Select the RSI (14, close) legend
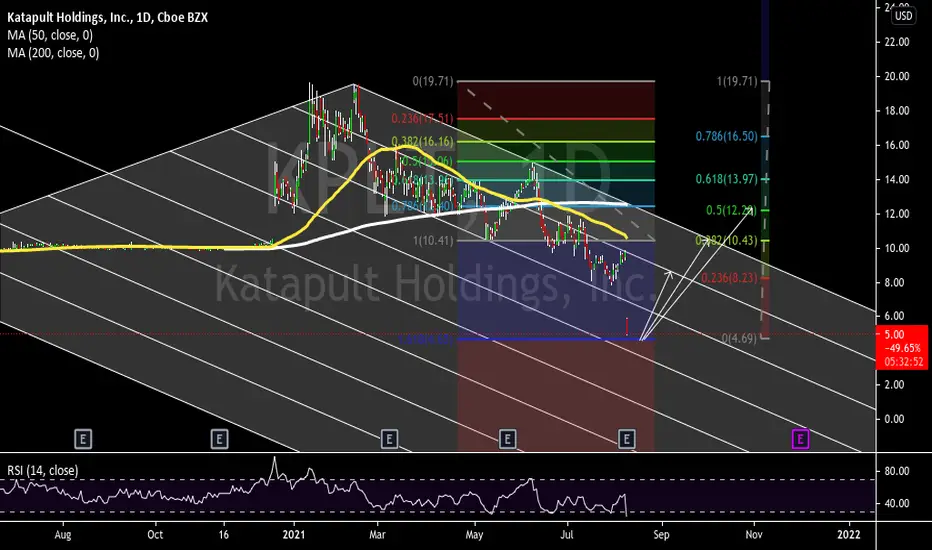932x550 pixels. (42, 470)
